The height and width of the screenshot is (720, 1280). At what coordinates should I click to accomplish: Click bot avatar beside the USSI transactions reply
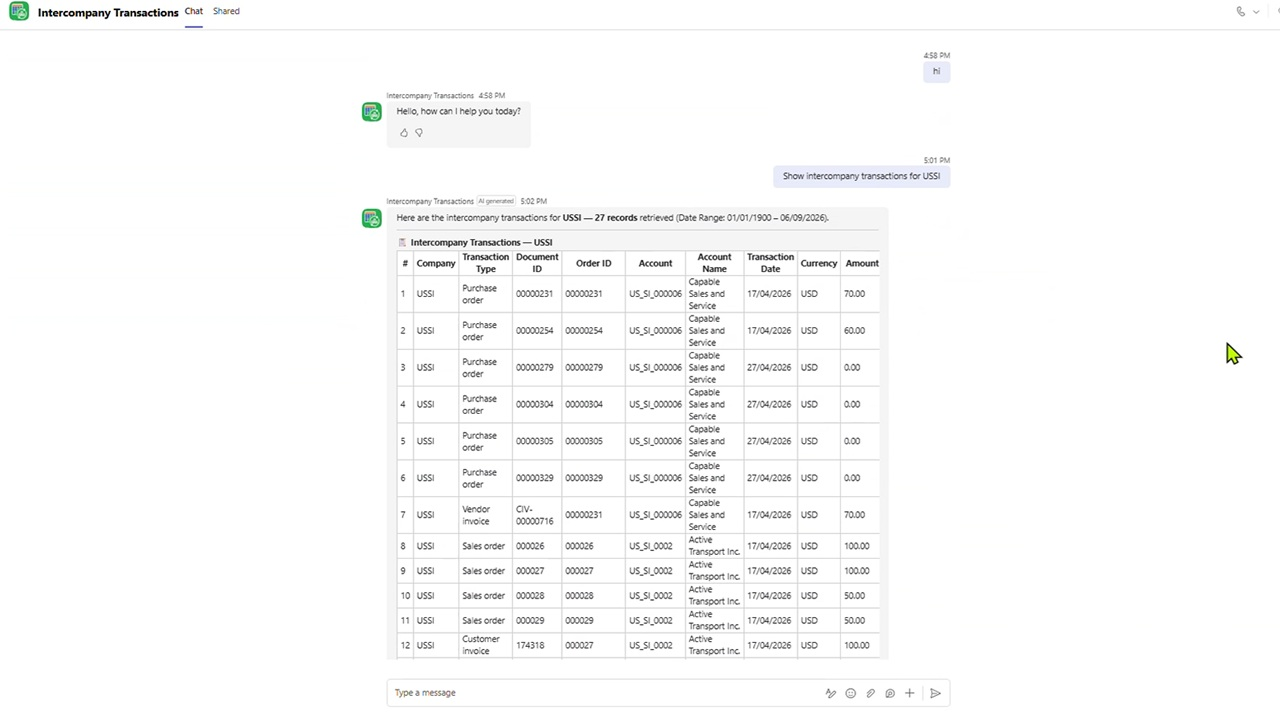click(372, 218)
